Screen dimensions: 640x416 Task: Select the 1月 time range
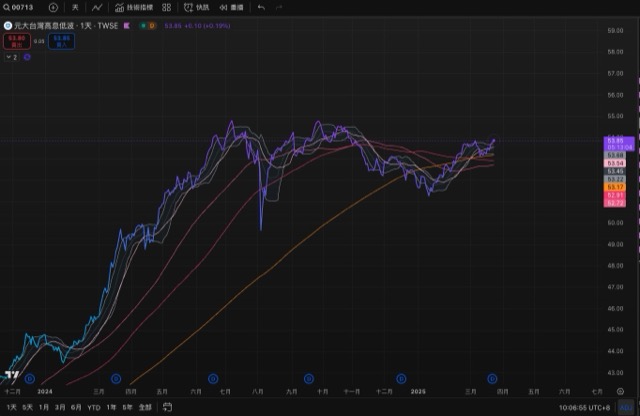(x=44, y=407)
